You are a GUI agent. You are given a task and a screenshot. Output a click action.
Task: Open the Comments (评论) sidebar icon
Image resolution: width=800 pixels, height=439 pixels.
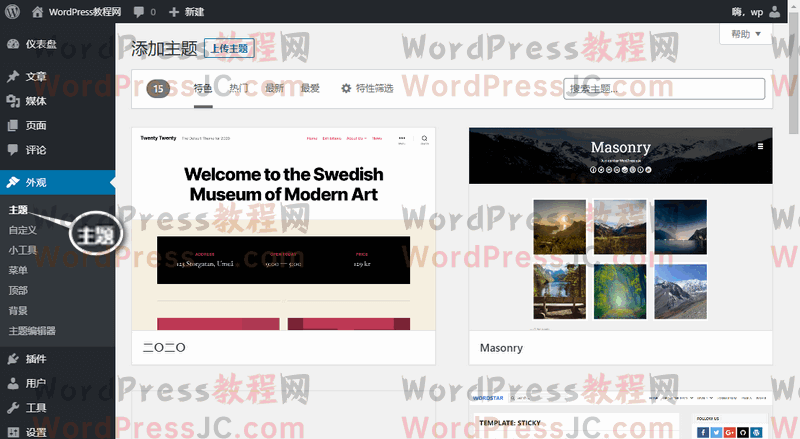[x=13, y=150]
